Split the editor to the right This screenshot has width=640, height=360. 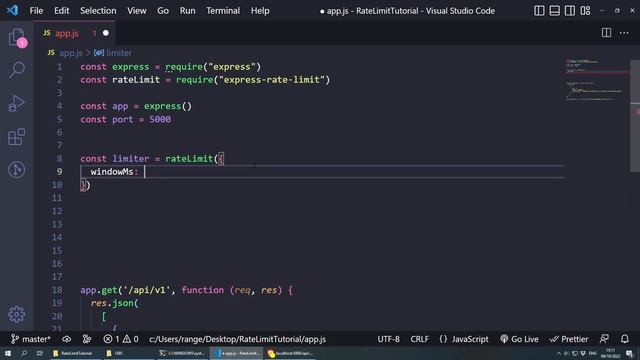coord(607,33)
